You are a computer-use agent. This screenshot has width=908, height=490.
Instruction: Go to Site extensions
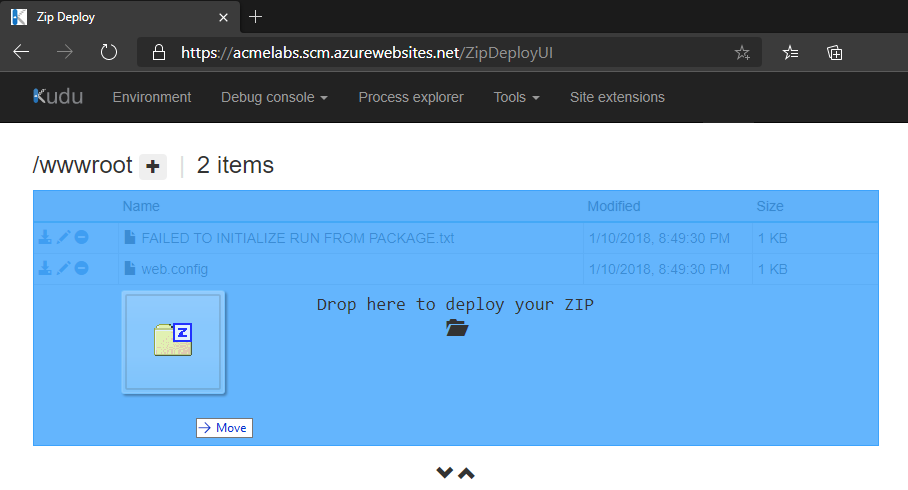tap(617, 97)
